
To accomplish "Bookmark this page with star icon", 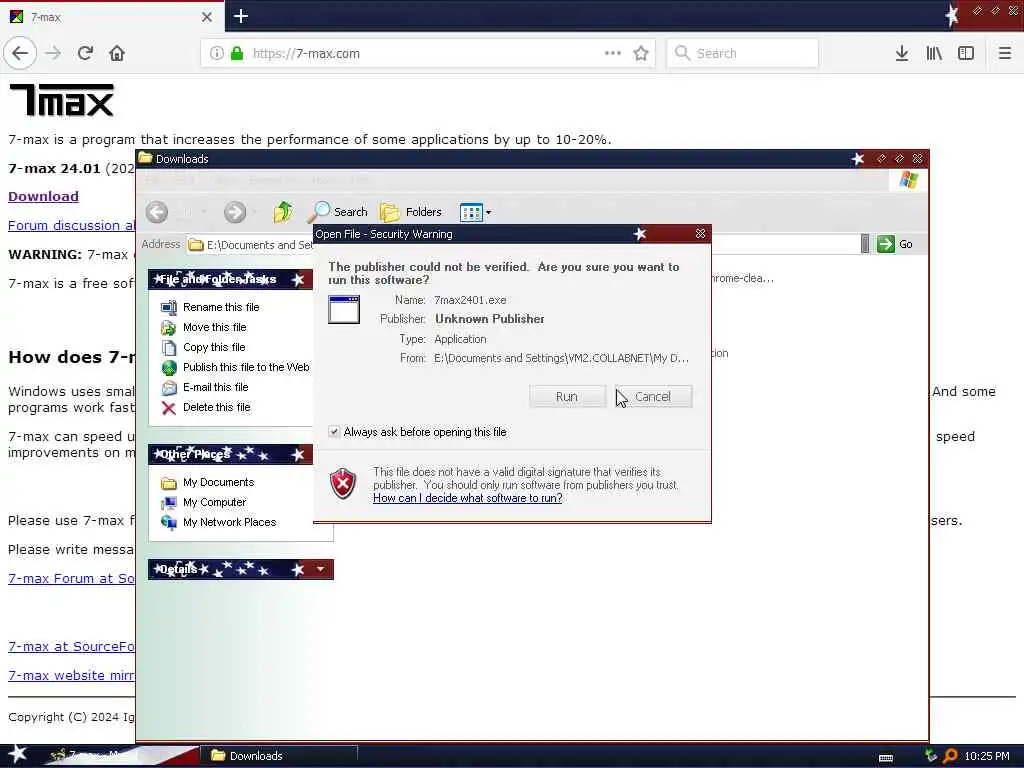I will coord(641,53).
